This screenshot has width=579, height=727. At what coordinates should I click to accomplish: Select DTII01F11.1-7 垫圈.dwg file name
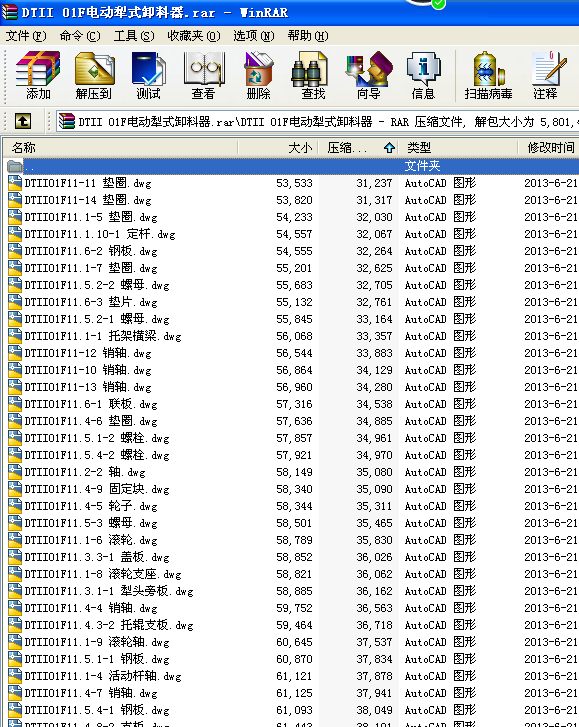click(x=91, y=268)
